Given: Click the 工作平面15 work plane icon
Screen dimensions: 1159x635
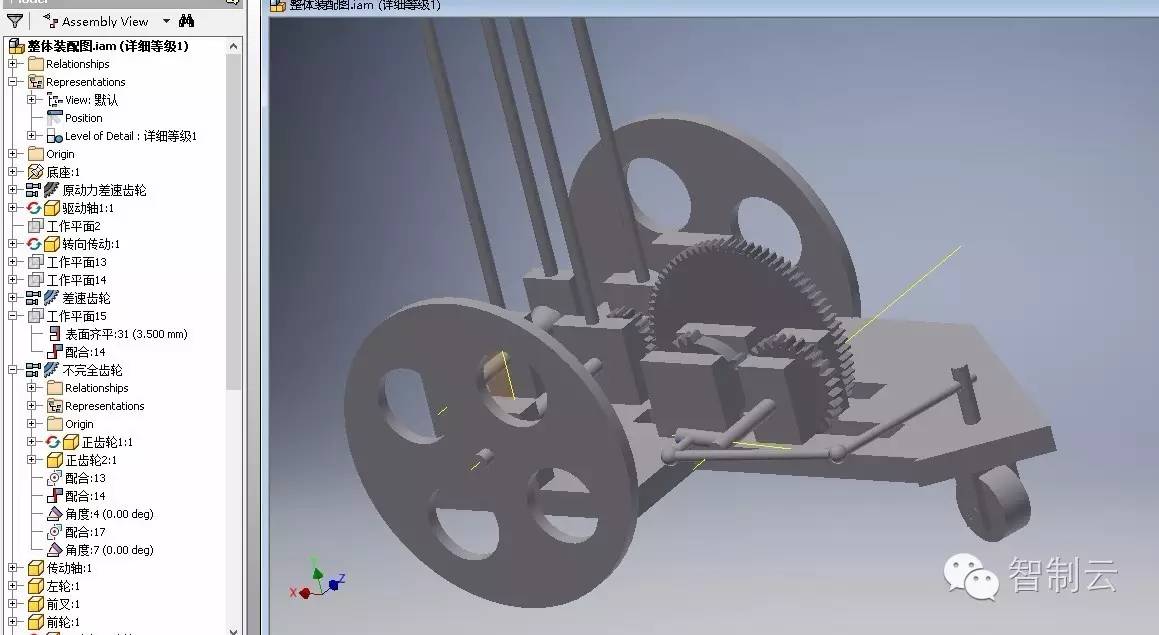Looking at the screenshot, I should (35, 316).
